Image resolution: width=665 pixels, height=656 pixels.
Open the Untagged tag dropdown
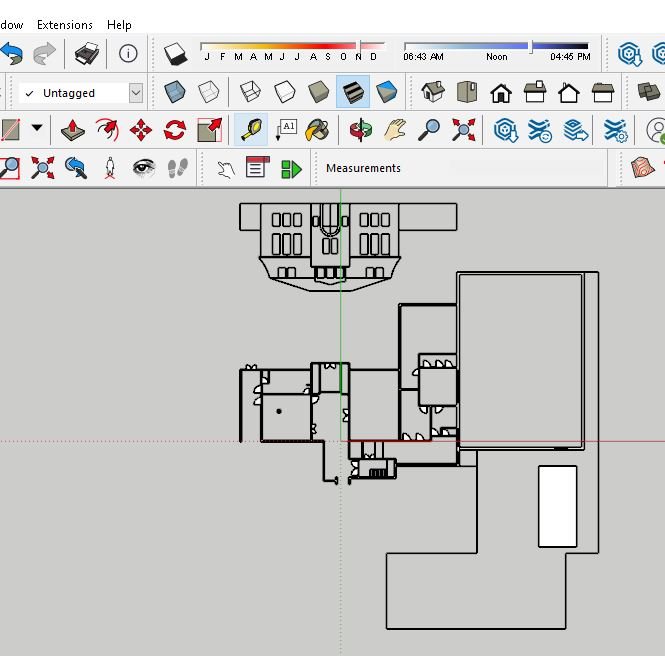(x=136, y=93)
